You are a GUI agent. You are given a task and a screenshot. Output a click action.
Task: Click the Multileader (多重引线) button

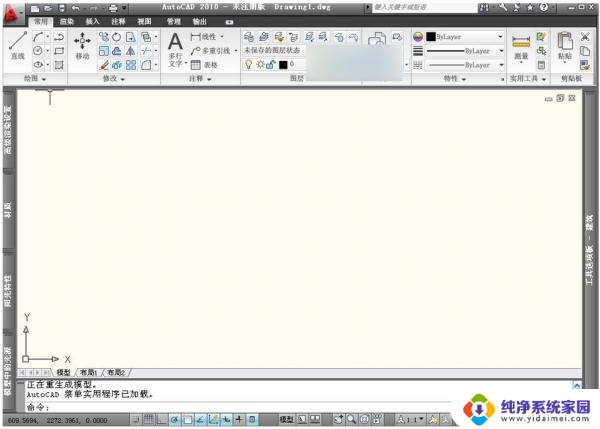212,51
